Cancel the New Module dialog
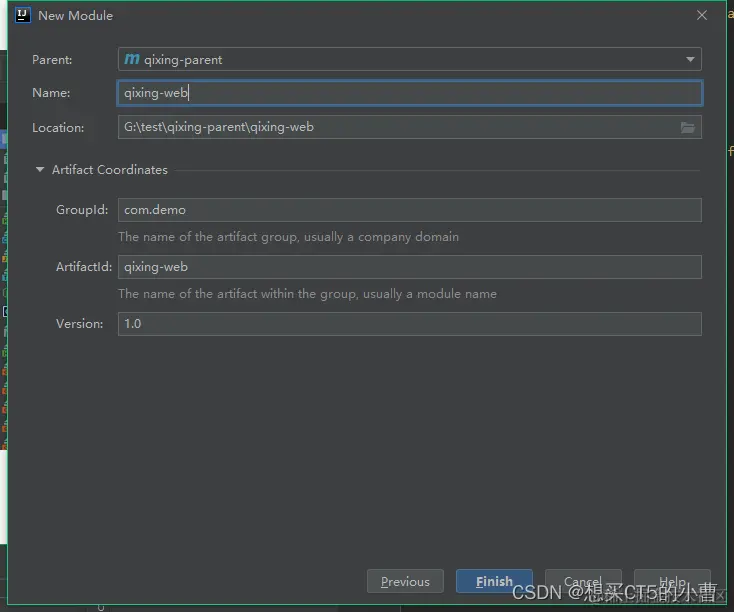 pyautogui.click(x=583, y=582)
